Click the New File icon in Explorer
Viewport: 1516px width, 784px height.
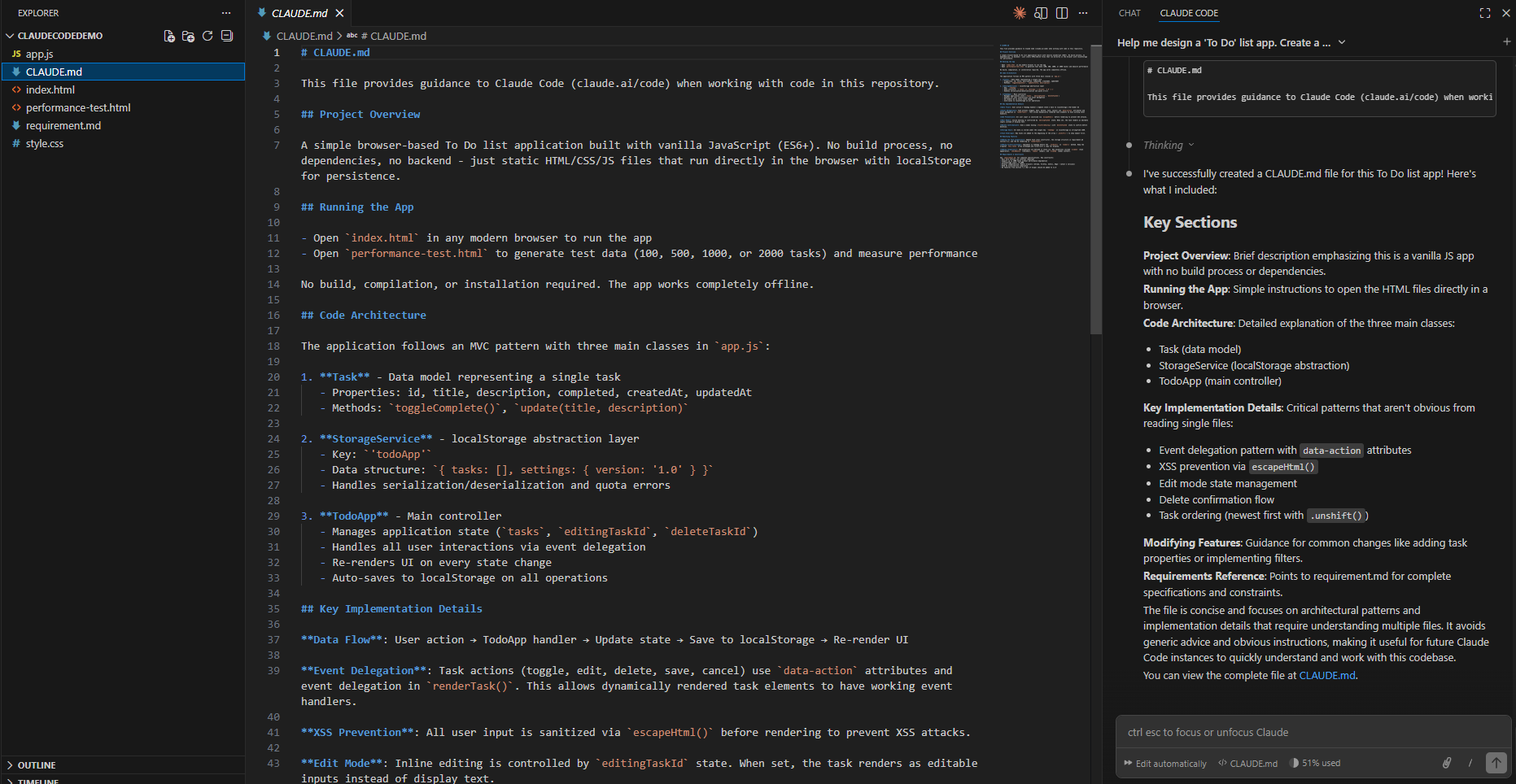169,36
